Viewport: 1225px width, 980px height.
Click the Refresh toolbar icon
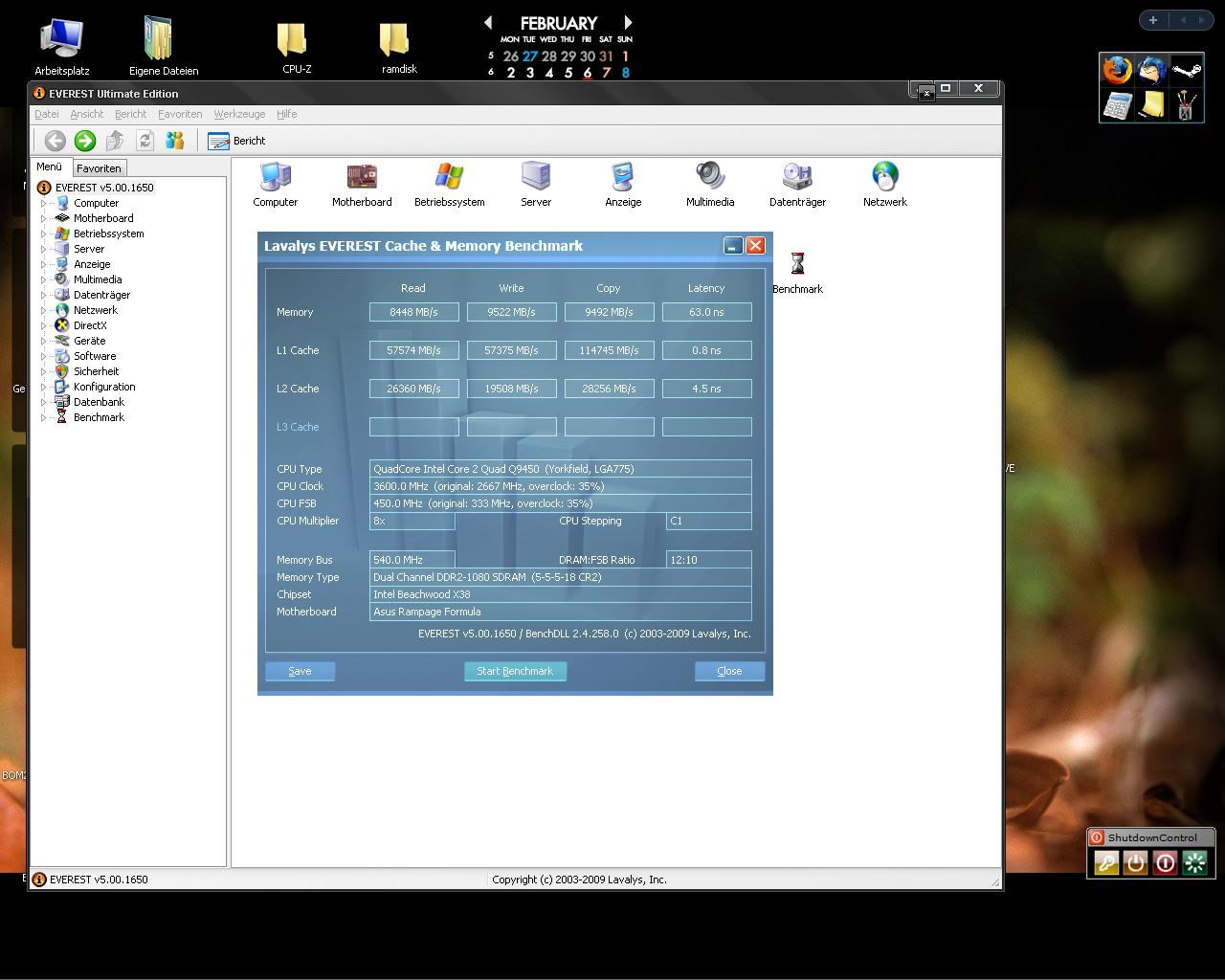(145, 141)
